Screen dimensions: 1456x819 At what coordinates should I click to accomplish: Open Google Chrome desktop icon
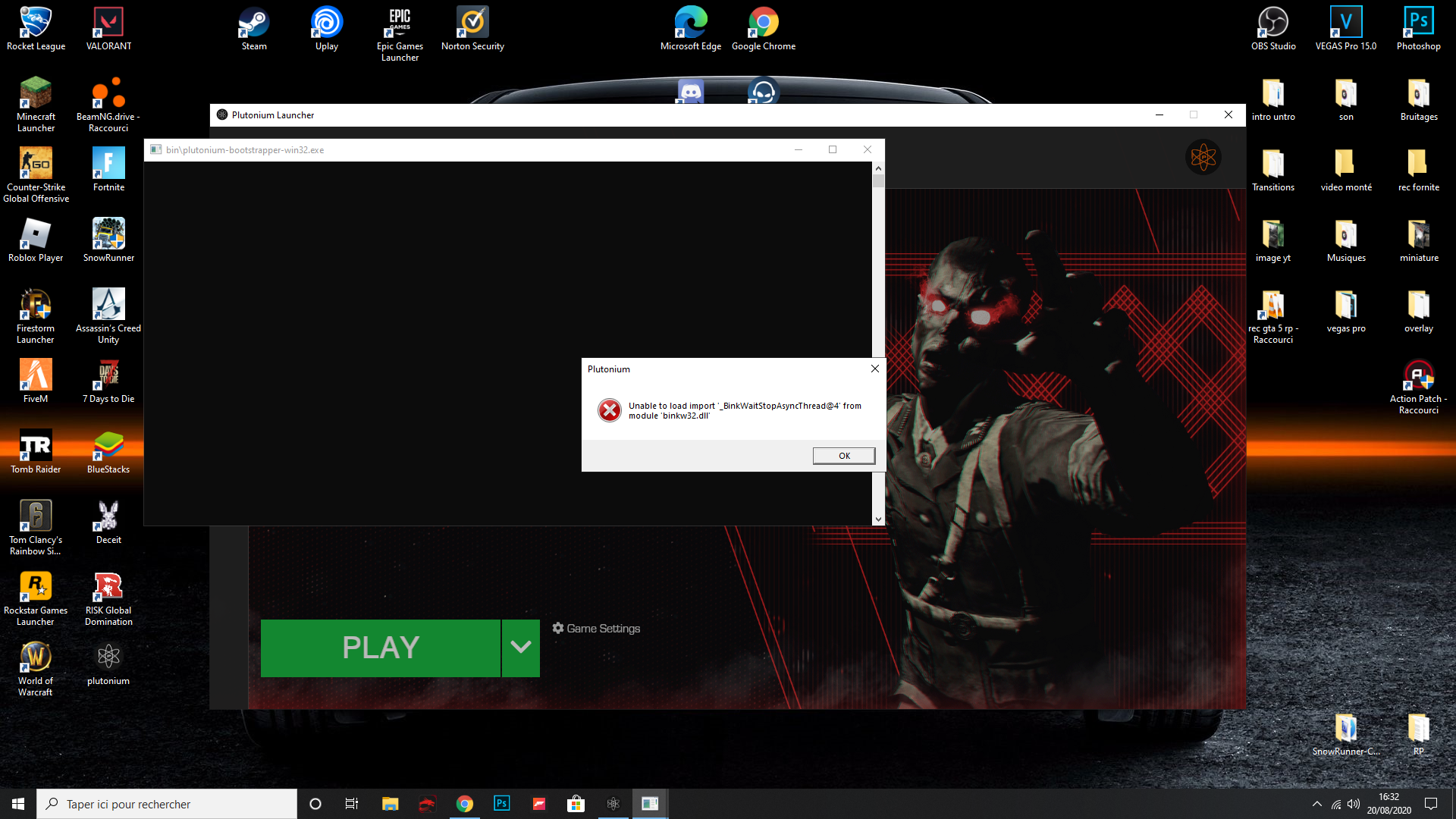coord(764,29)
